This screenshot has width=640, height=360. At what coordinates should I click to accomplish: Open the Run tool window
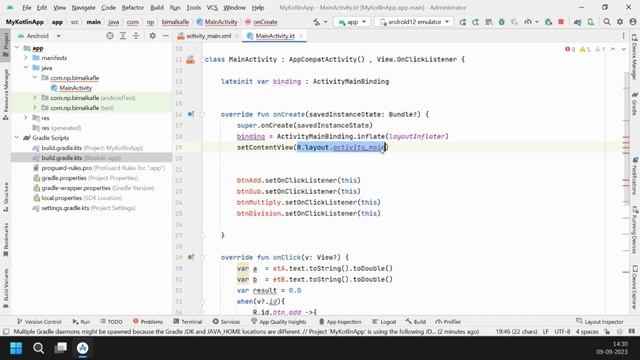[x=81, y=322]
